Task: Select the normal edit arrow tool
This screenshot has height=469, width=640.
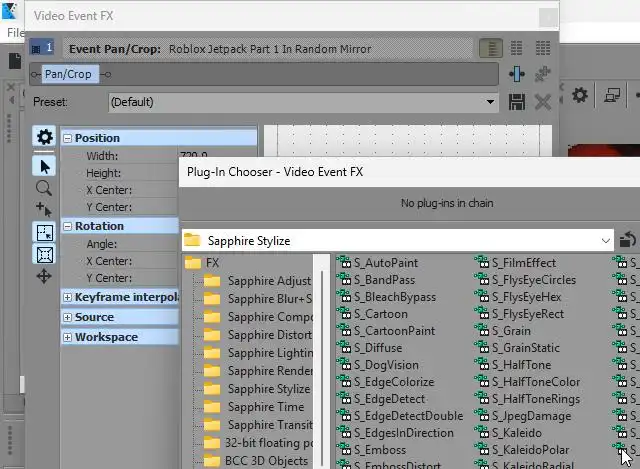Action: (x=44, y=167)
